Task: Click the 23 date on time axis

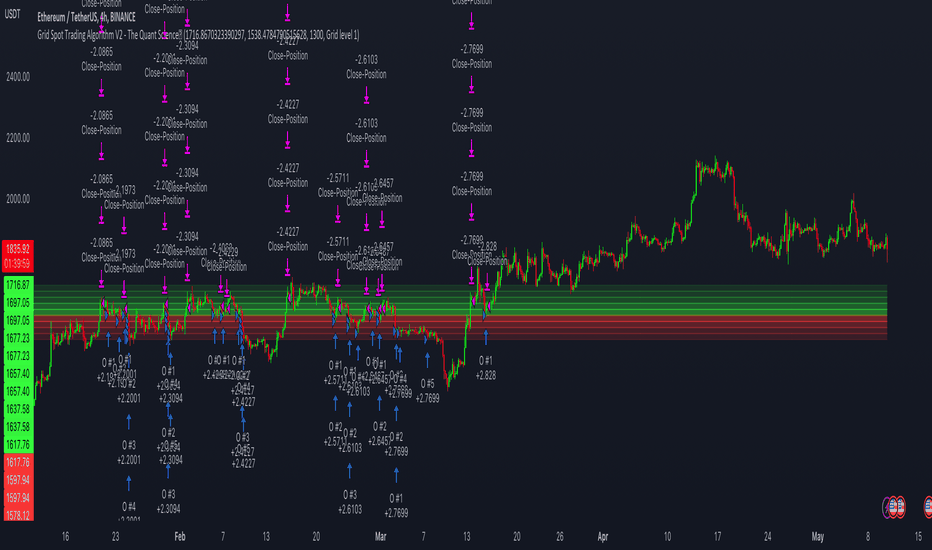Action: click(x=115, y=537)
